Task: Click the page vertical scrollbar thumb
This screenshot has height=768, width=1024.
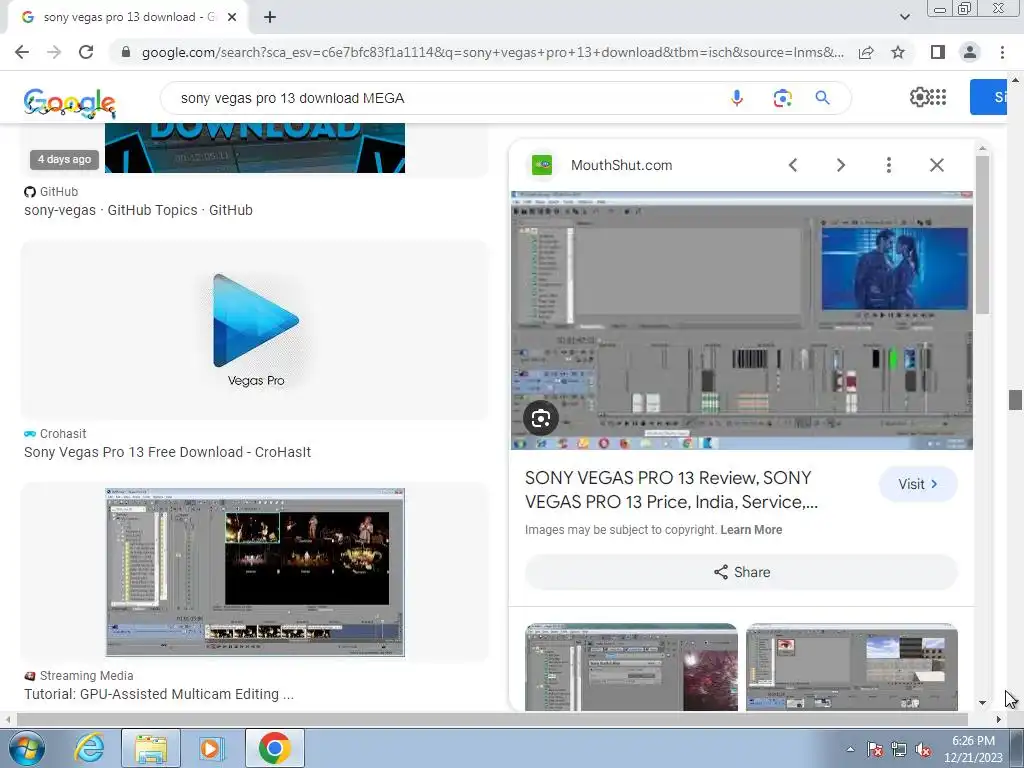Action: 1015,400
